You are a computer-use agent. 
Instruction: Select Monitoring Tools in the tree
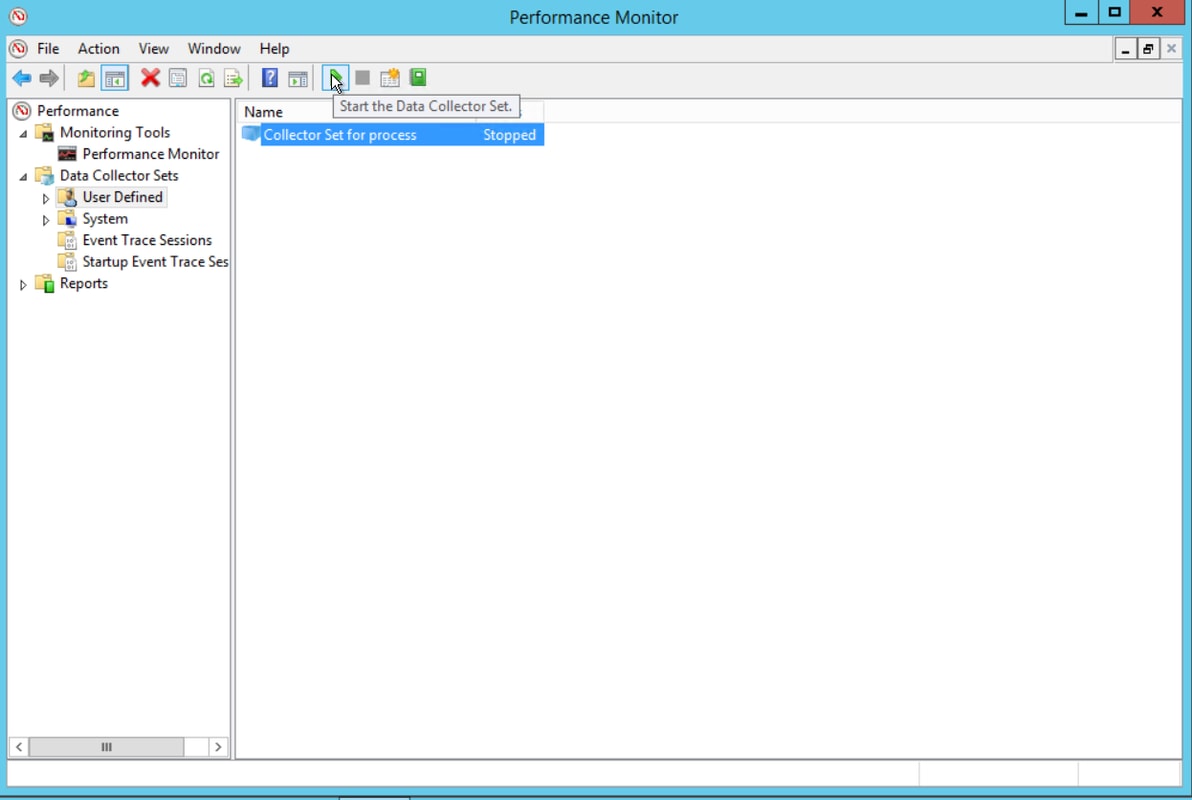tap(115, 132)
